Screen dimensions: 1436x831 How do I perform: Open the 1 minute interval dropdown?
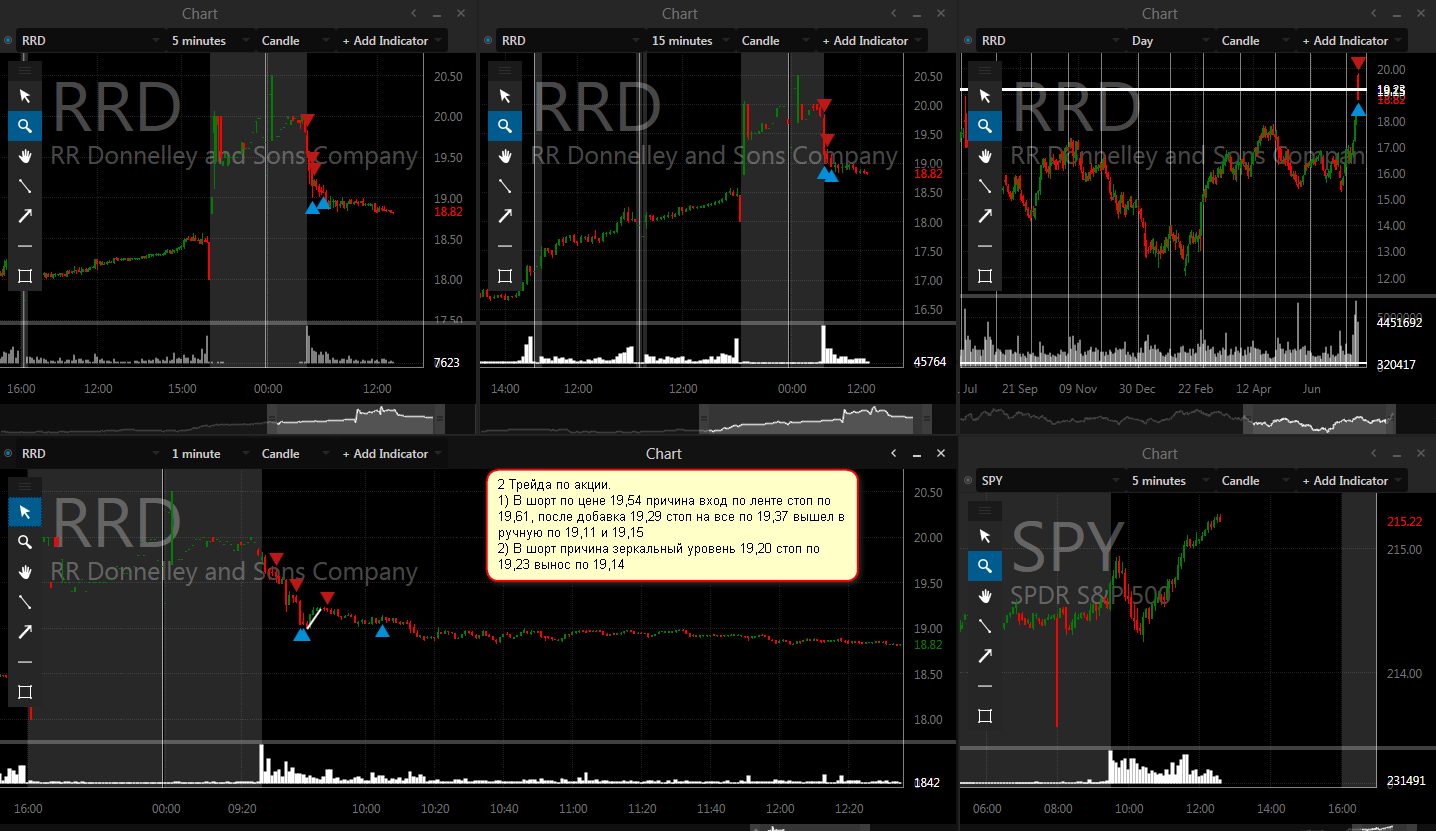click(209, 454)
